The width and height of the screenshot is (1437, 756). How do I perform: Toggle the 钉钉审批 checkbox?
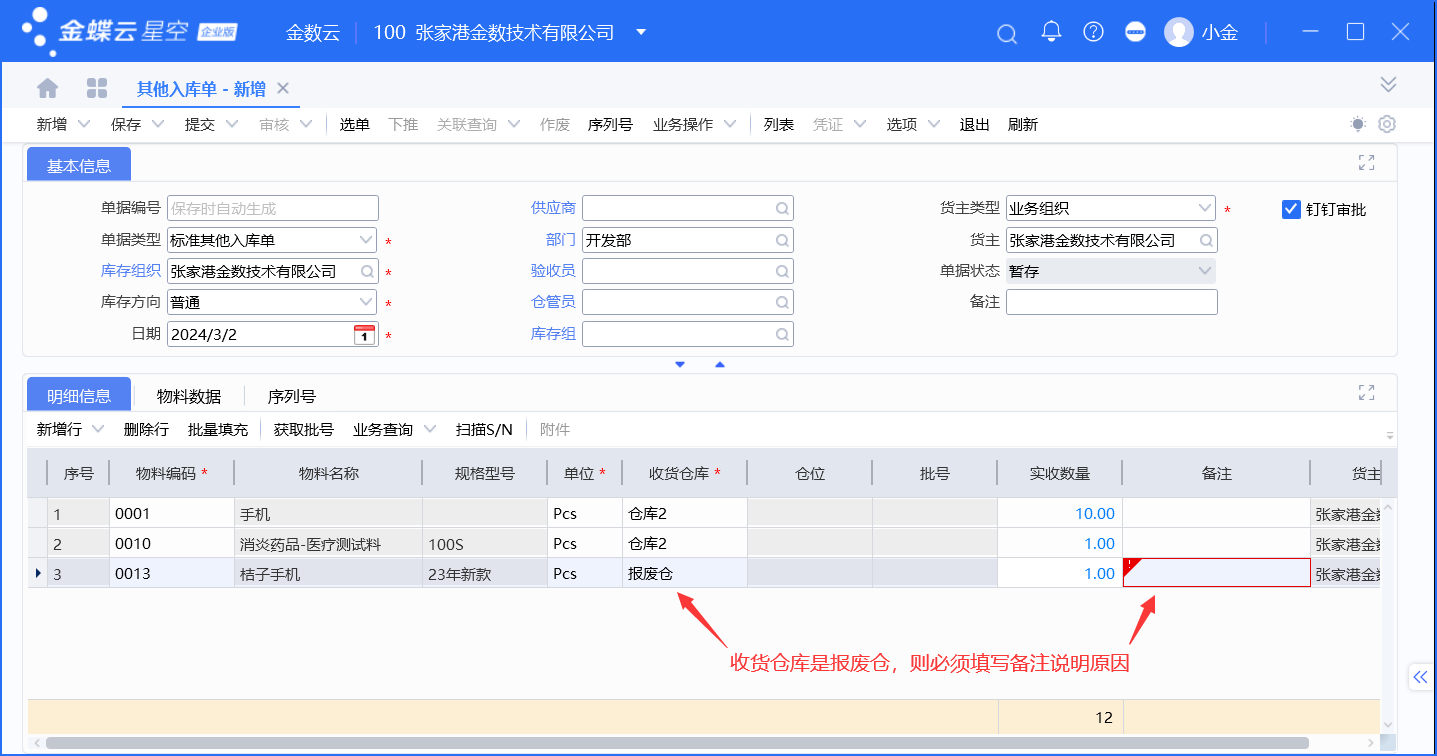pos(1291,209)
